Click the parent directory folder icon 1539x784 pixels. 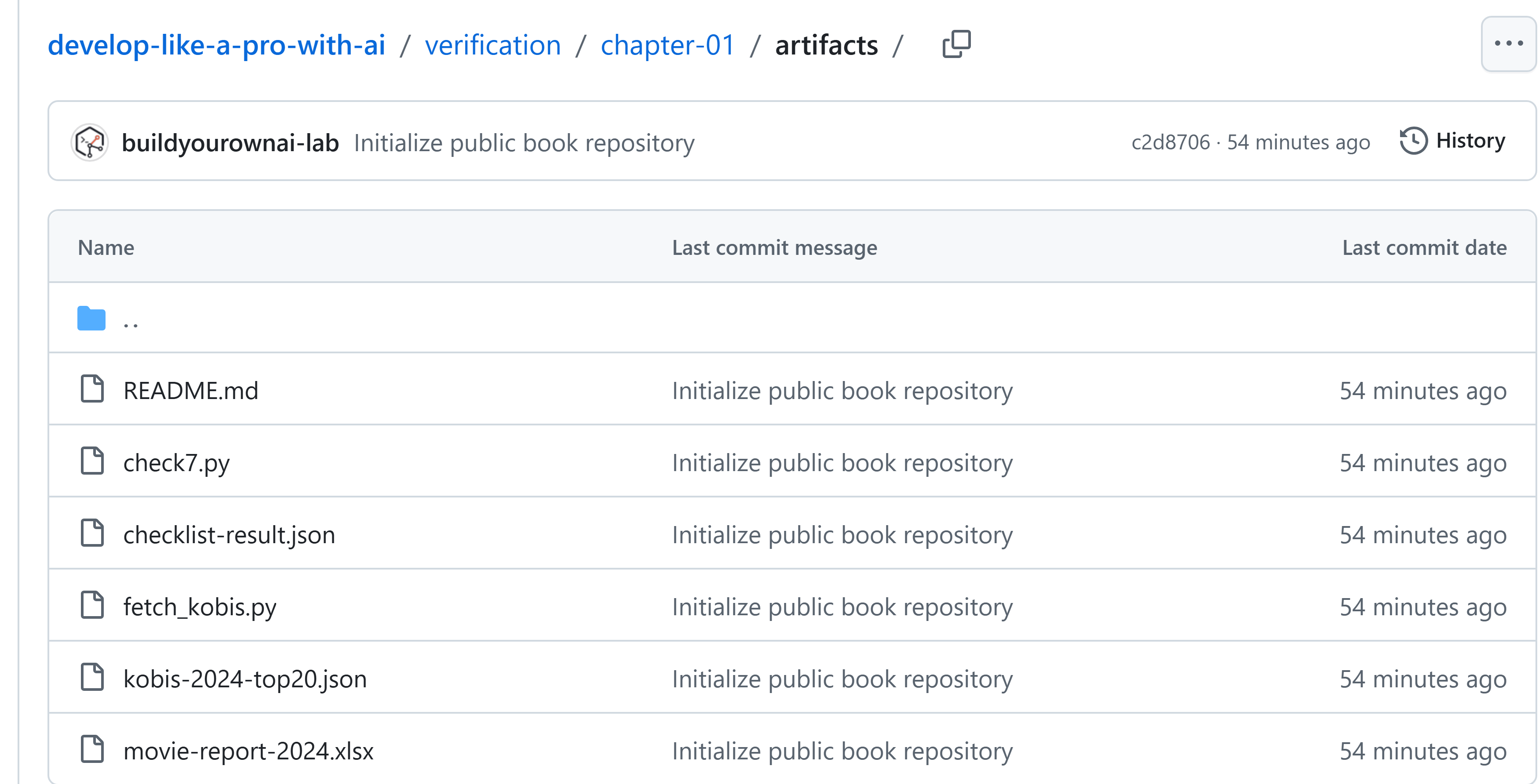point(91,318)
